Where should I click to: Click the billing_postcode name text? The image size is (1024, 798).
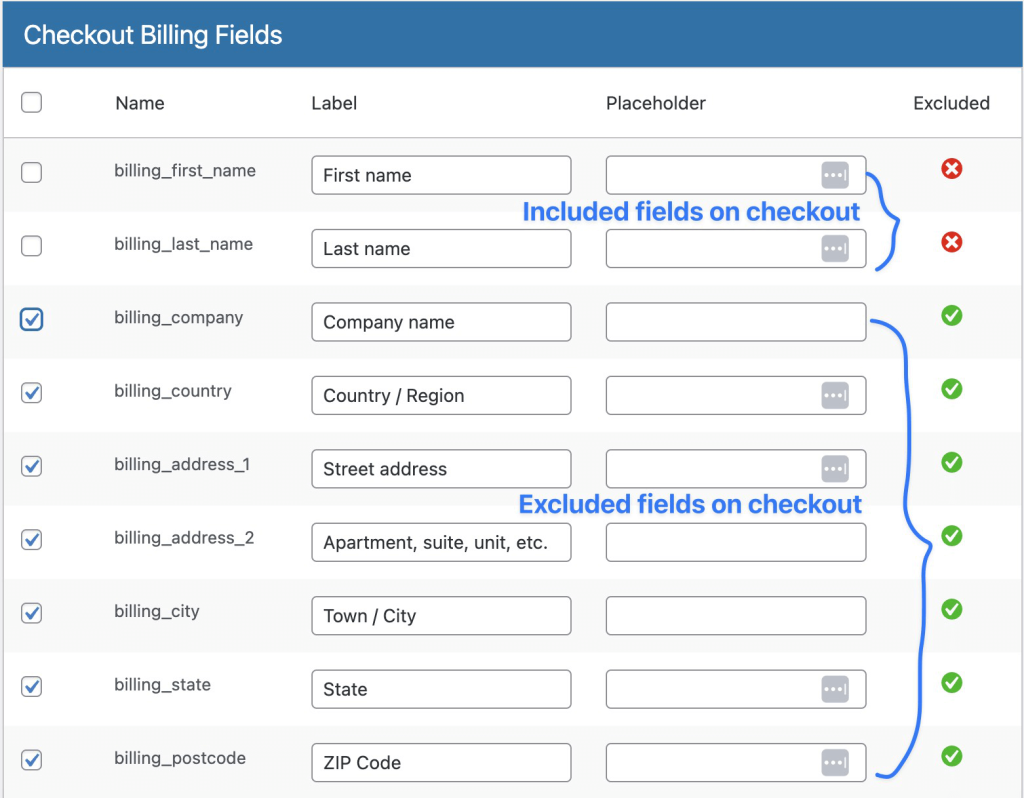click(x=180, y=758)
